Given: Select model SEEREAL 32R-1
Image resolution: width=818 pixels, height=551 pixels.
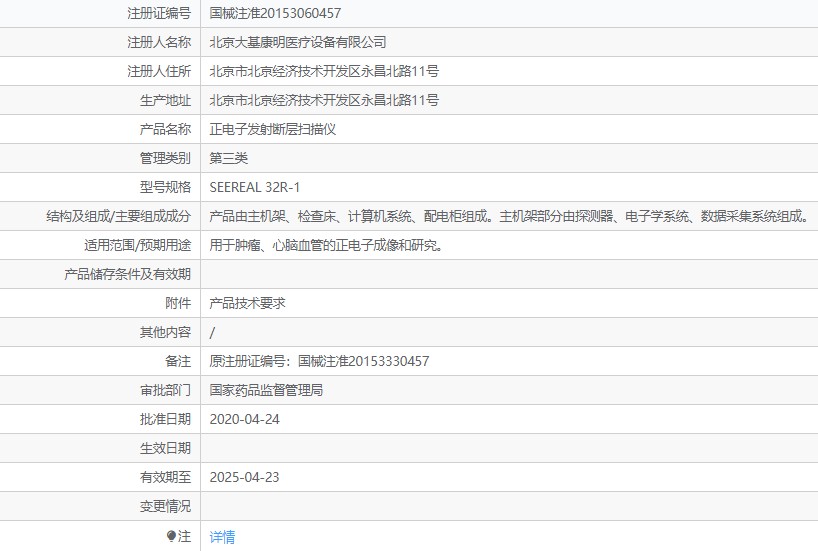Looking at the screenshot, I should pyautogui.click(x=255, y=187).
